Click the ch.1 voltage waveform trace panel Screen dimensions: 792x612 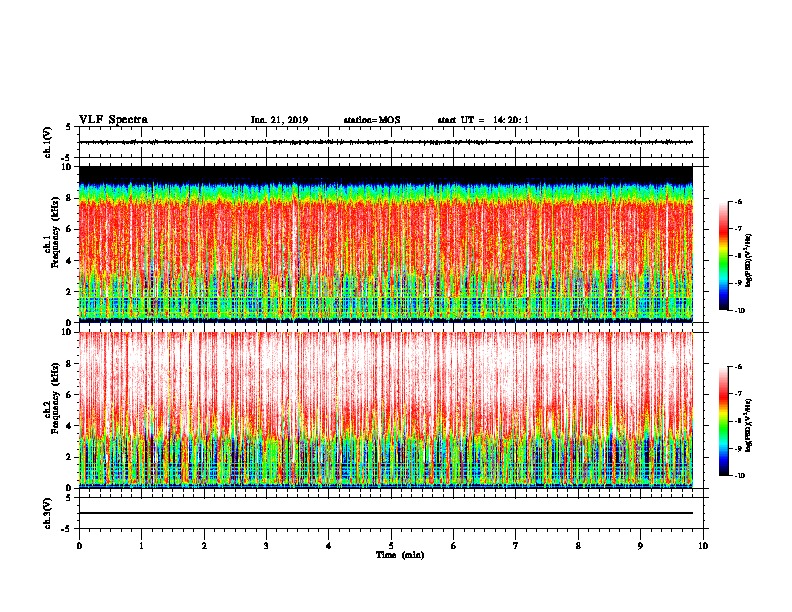coord(391,142)
